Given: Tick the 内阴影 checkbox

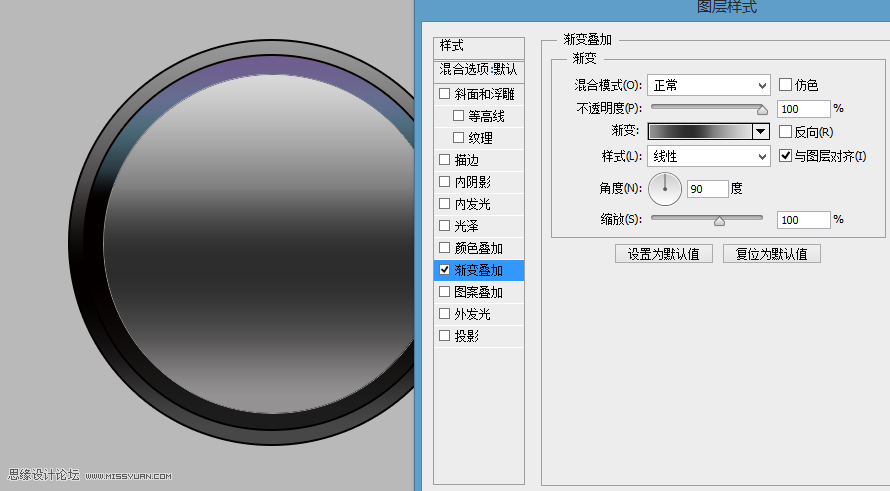Looking at the screenshot, I should 444,182.
